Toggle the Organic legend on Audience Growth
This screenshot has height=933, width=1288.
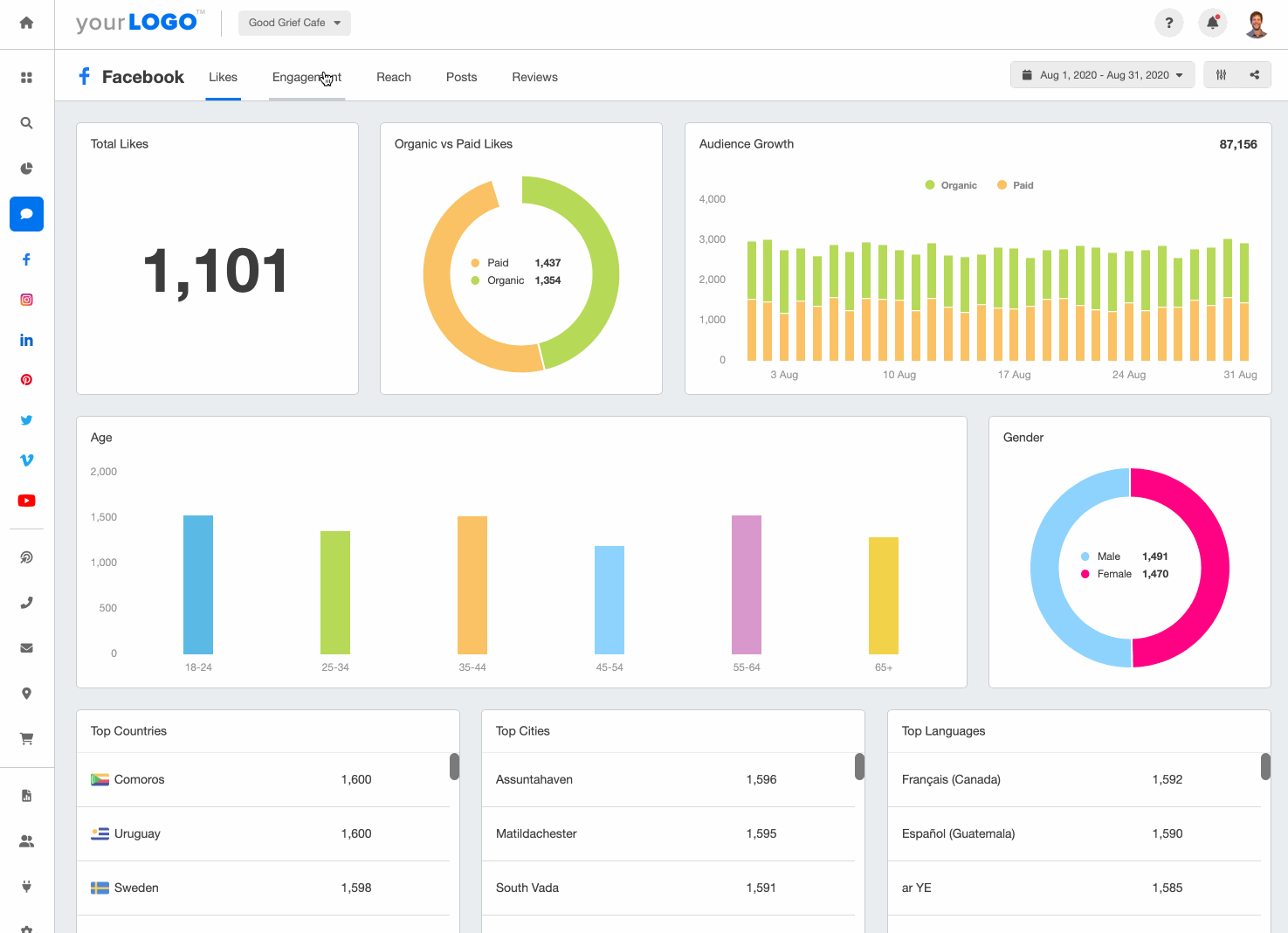(951, 184)
